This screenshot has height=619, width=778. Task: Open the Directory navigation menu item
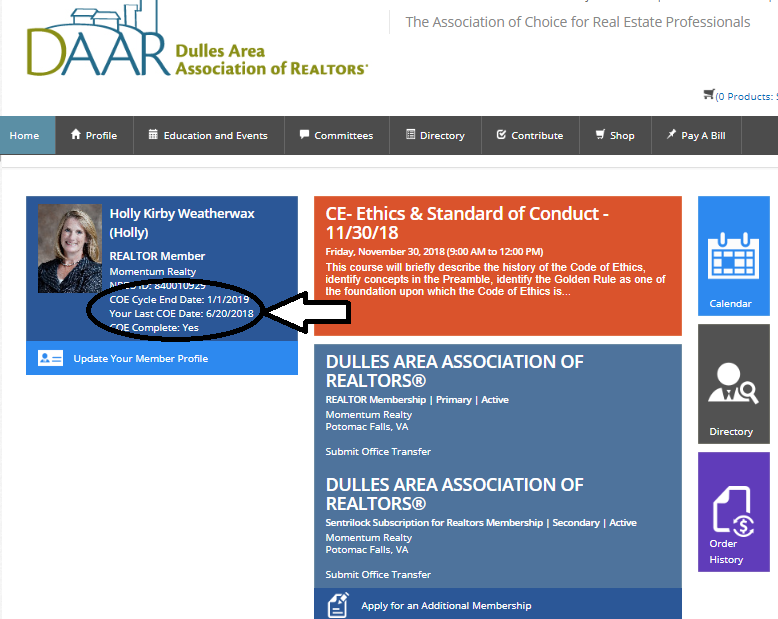436,135
